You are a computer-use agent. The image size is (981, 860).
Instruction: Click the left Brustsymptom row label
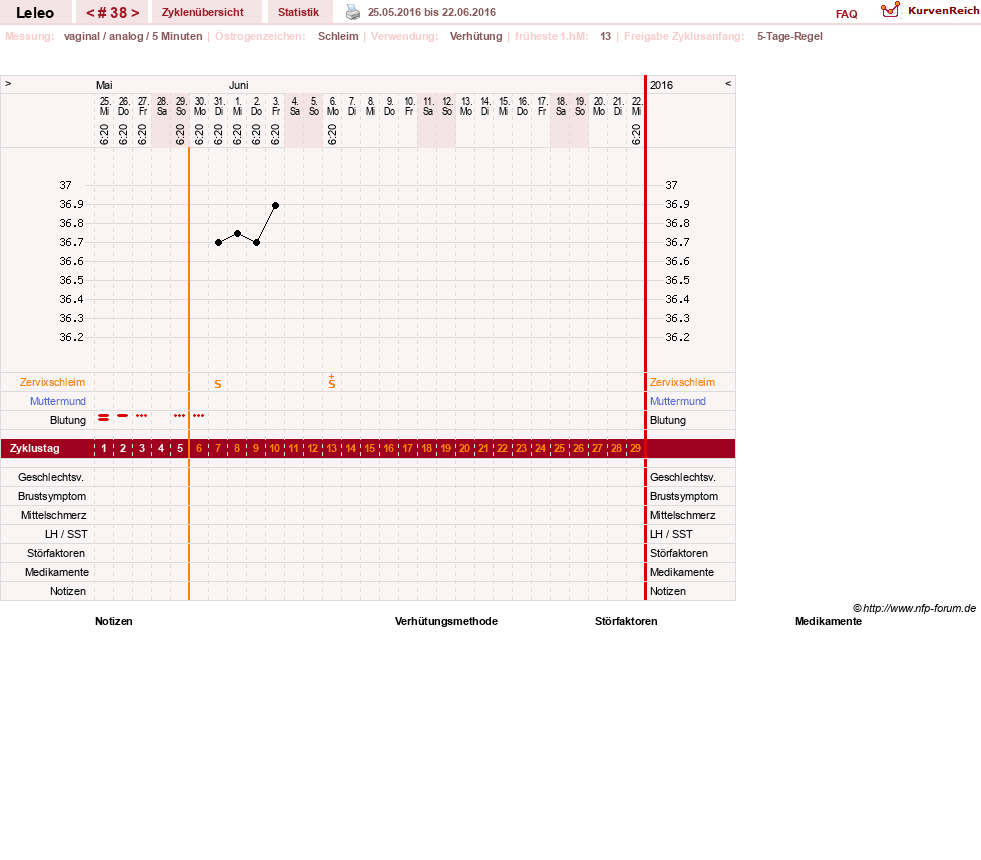(52, 496)
